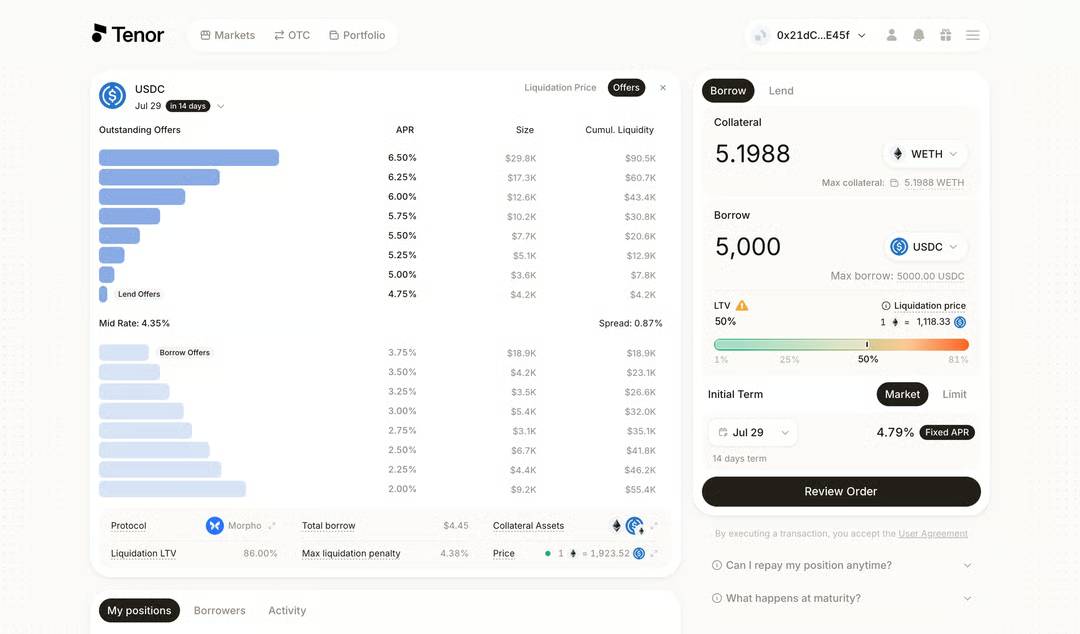1080x634 pixels.
Task: Click the Collateral Assets ETH icon
Action: (616, 526)
